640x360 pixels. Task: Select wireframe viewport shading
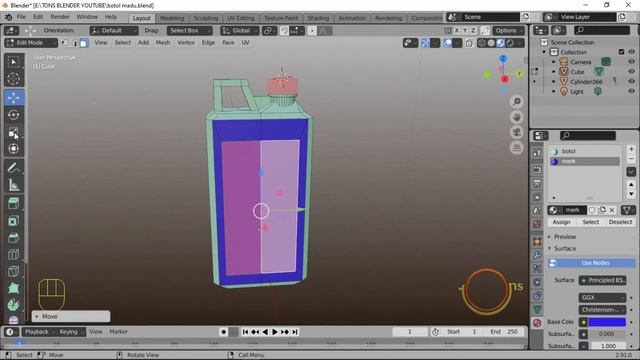482,43
